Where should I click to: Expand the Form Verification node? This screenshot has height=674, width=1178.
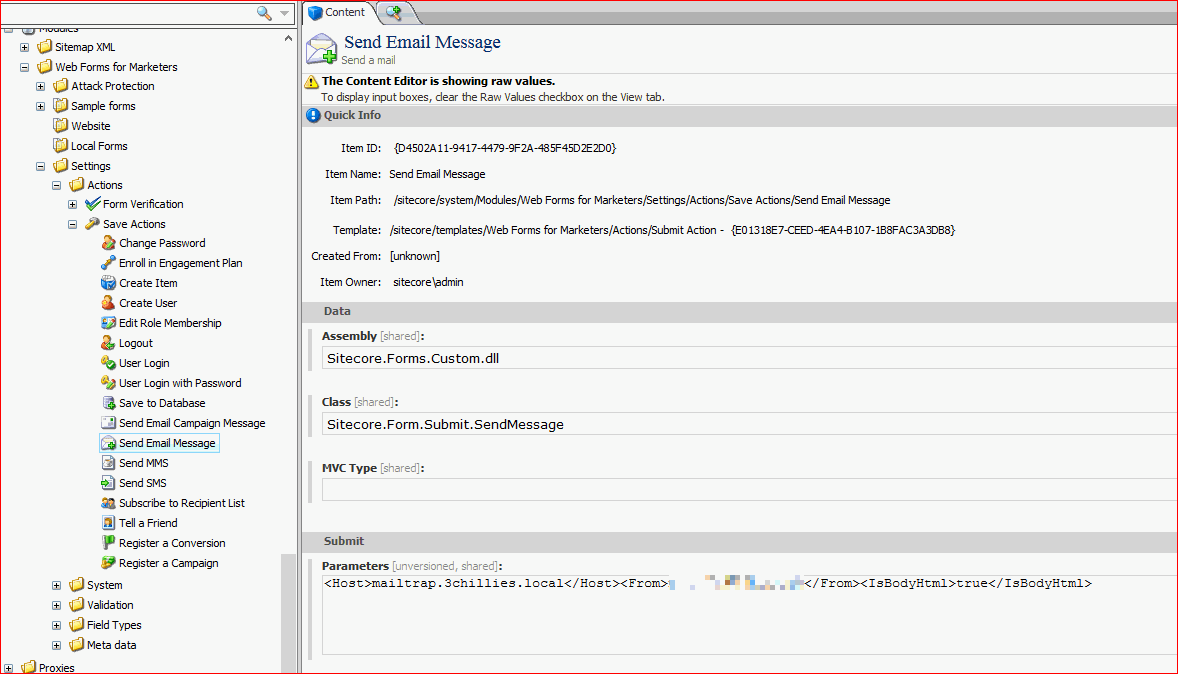point(72,204)
